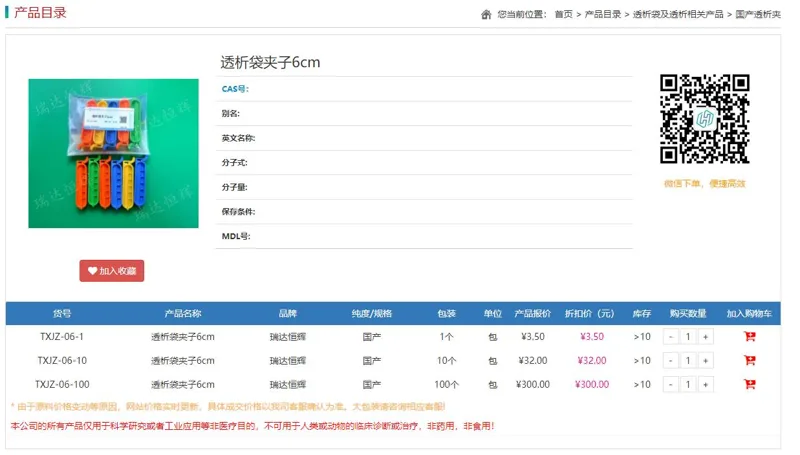The image size is (800, 455).
Task: Click the 纯度/规格 column header
Action: click(x=371, y=314)
